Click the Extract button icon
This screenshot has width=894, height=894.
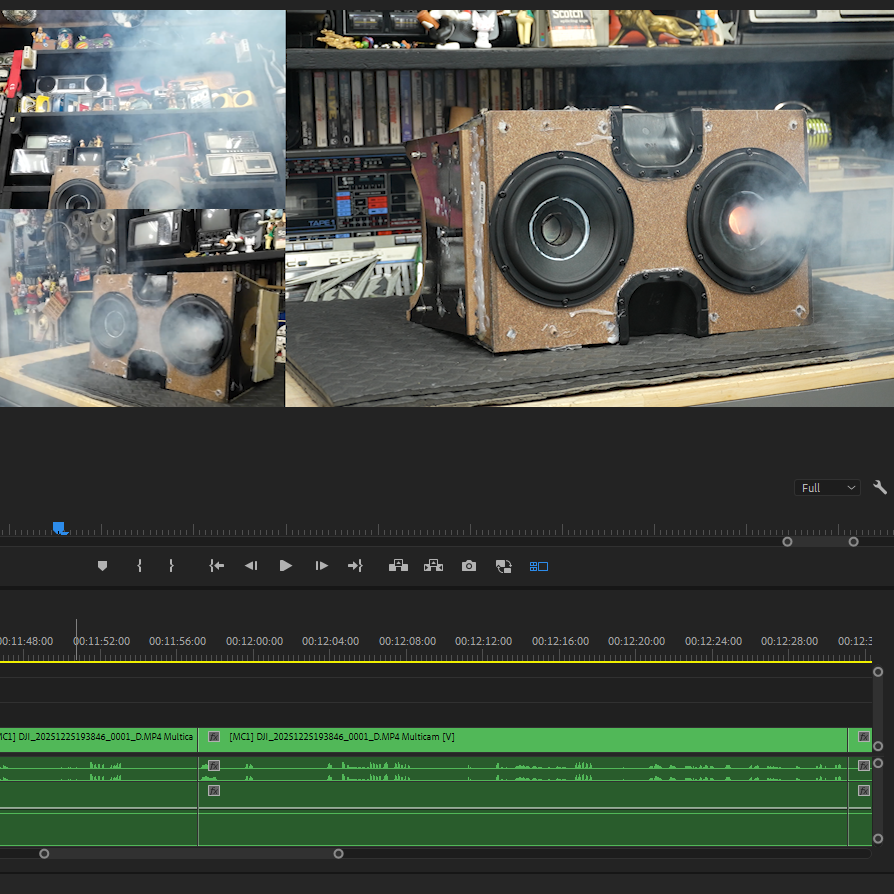(433, 566)
